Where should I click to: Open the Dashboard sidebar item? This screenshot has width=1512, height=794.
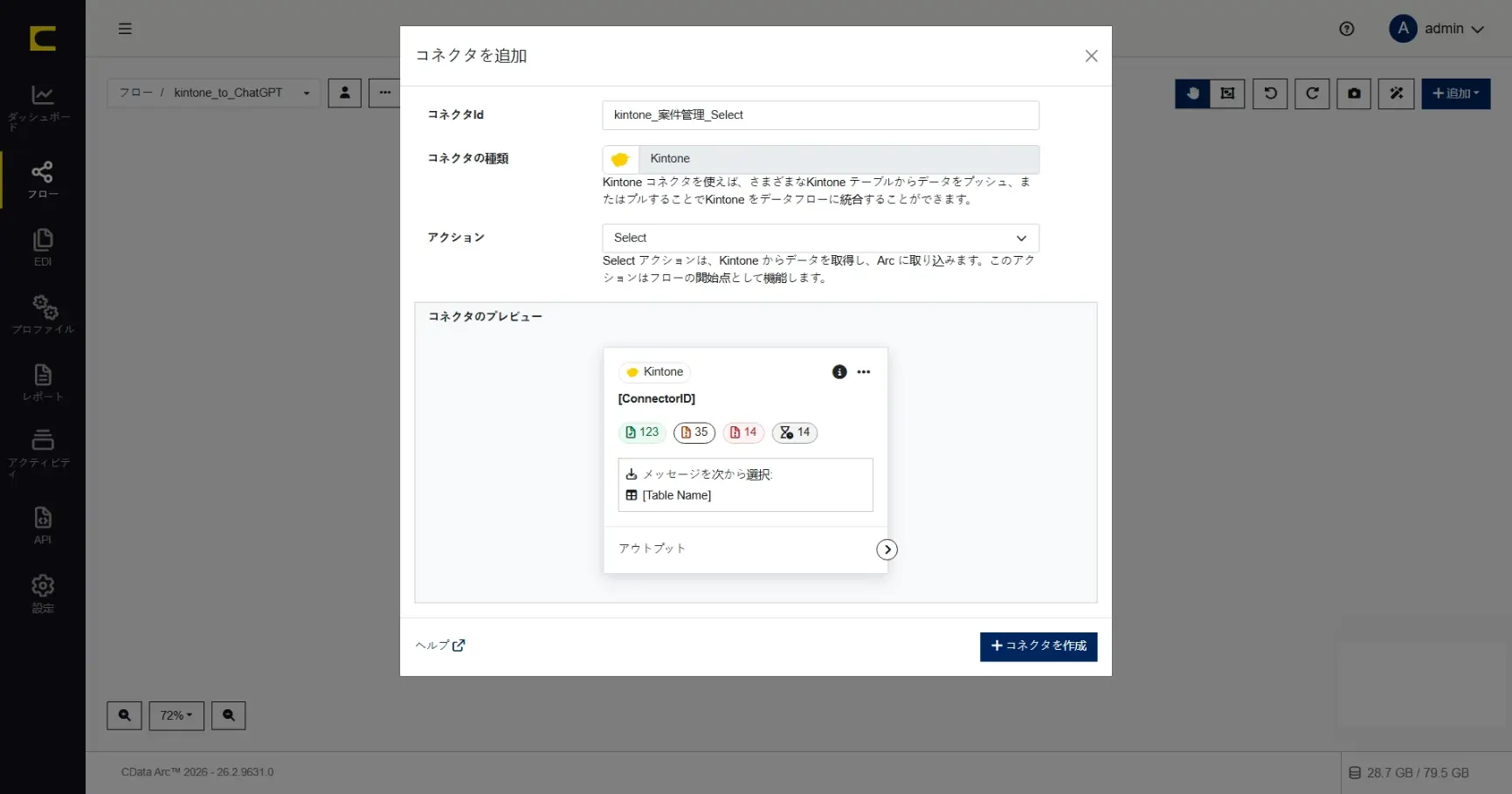(42, 107)
